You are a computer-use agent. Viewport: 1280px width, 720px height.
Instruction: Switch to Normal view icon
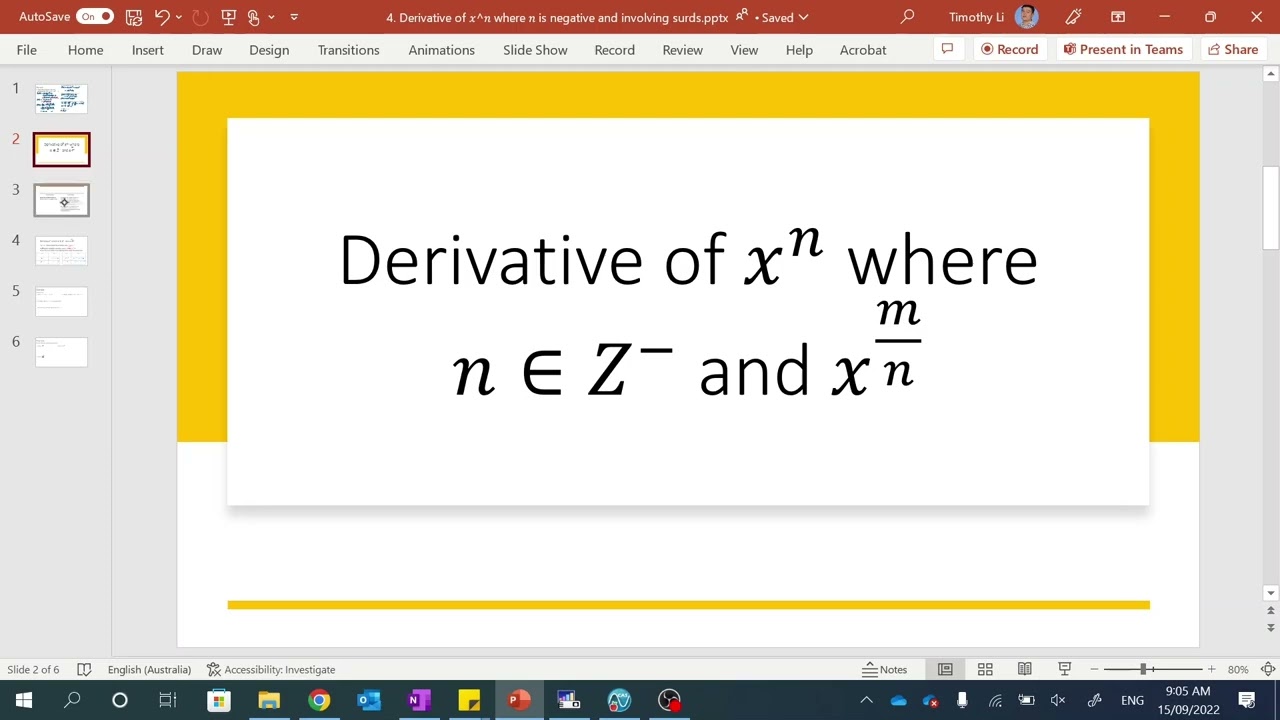945,670
